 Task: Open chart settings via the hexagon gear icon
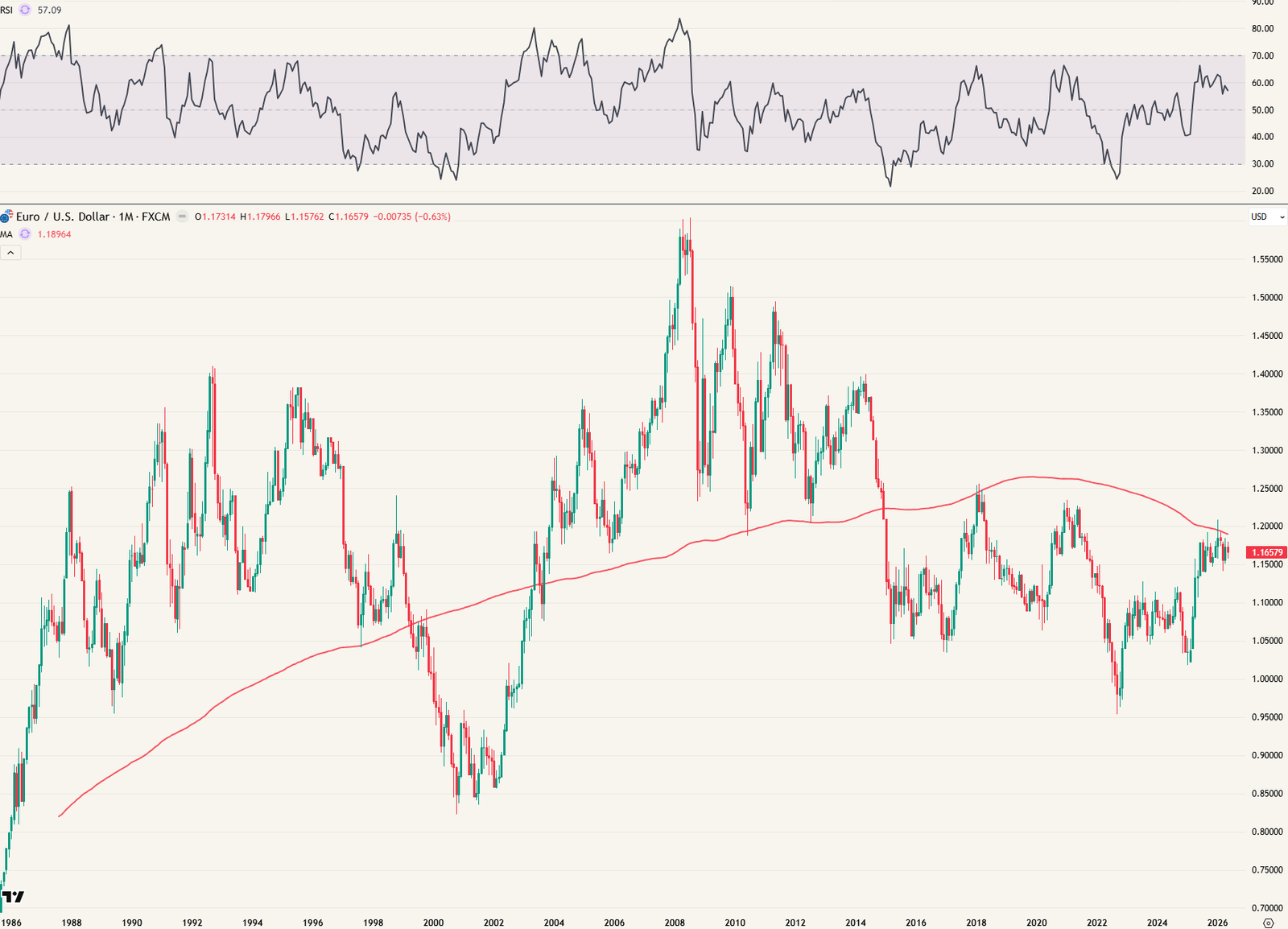coord(1269,923)
